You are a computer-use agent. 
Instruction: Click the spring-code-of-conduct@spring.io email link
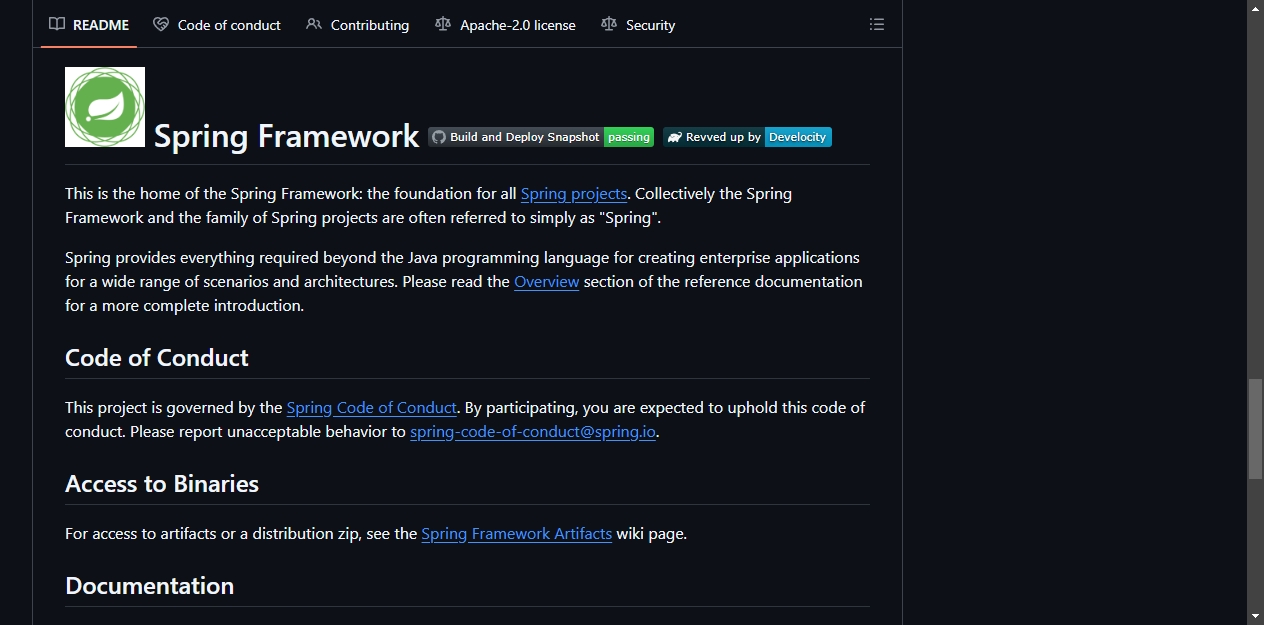coord(533,432)
